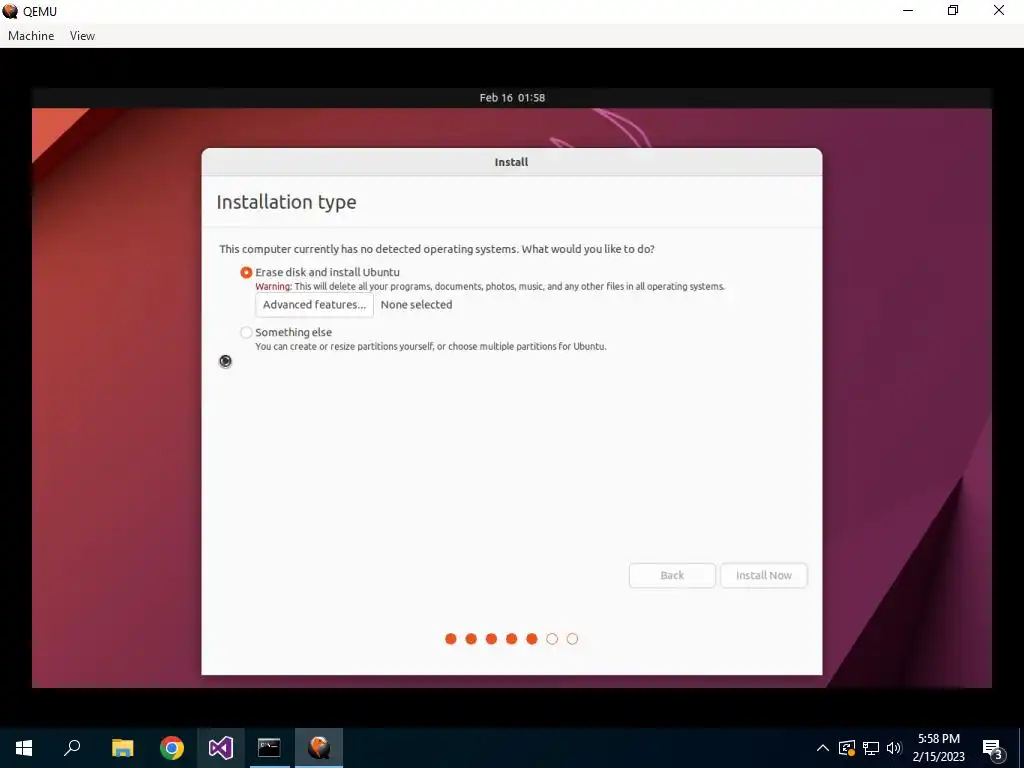Open Advanced features dialog
1024x768 pixels.
pos(314,305)
